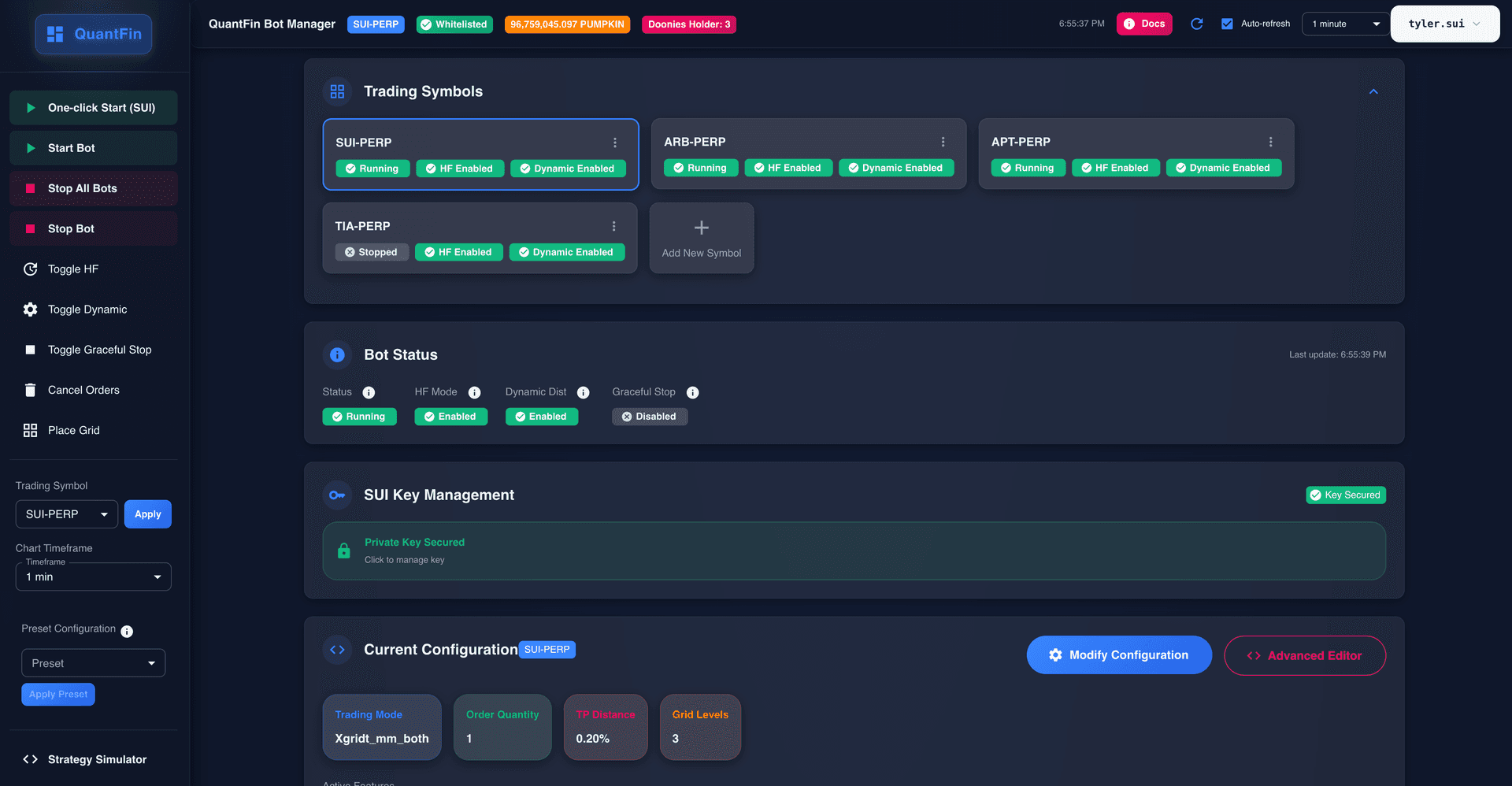Viewport: 1512px width, 786px height.
Task: Click Toggle HF in sidebar
Action: coord(94,269)
